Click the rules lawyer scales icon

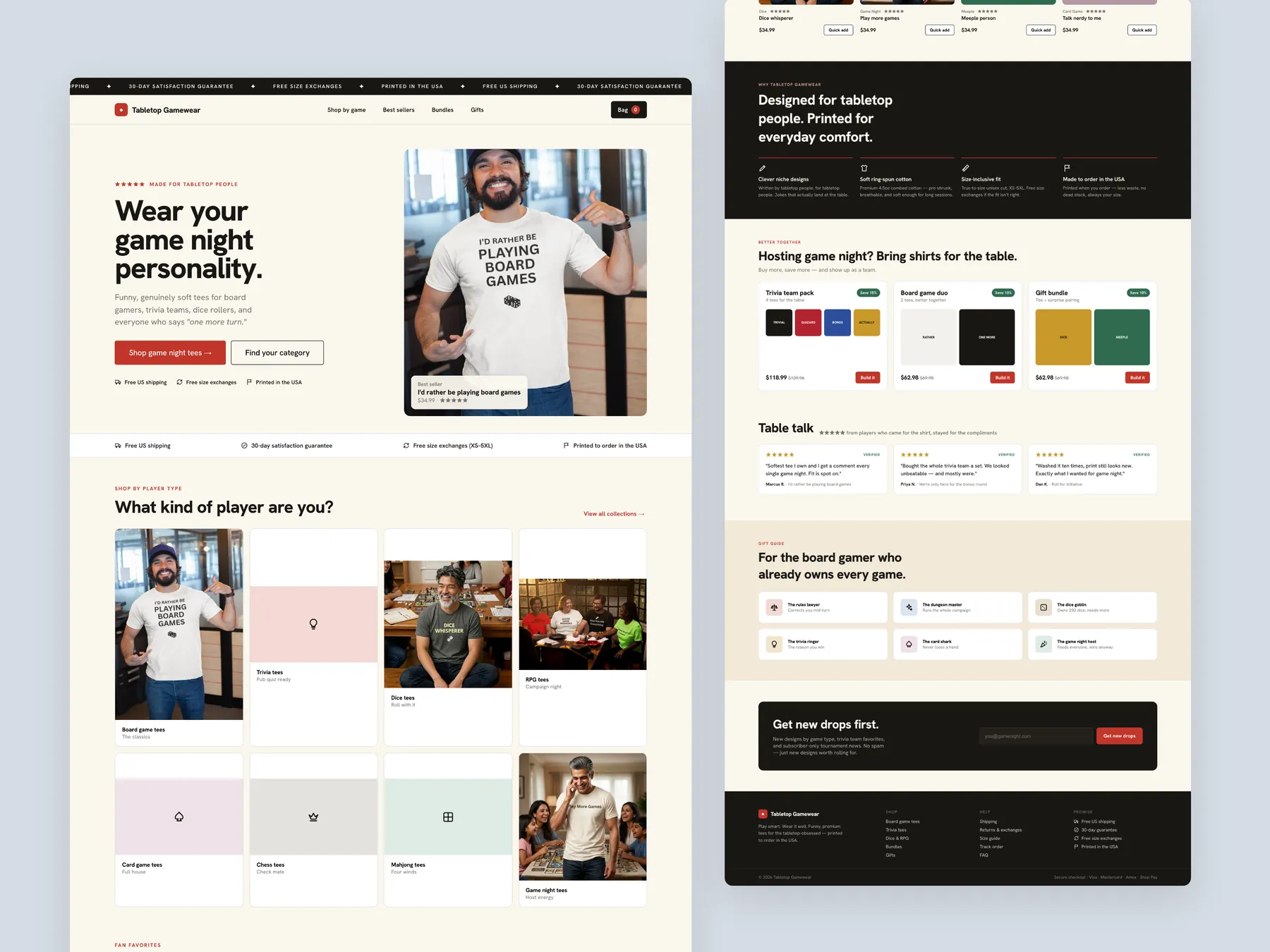[774, 607]
